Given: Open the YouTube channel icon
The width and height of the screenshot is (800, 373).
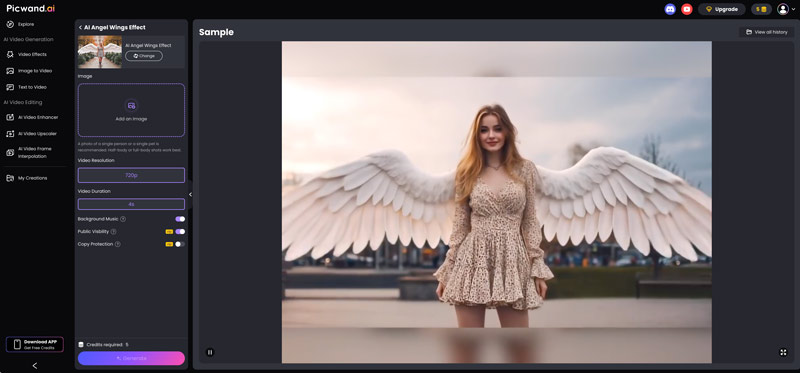Looking at the screenshot, I should pyautogui.click(x=687, y=9).
